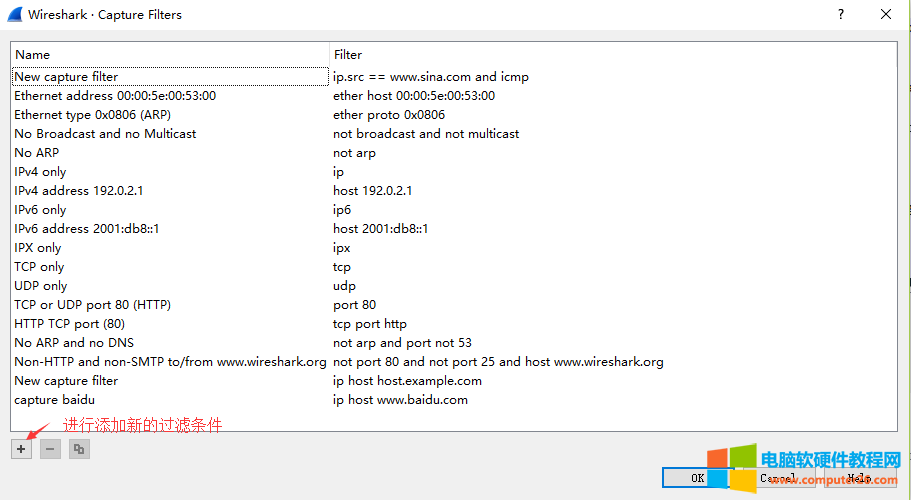911x500 pixels.
Task: Select the "IPv4 only" row
Action: tap(40, 172)
